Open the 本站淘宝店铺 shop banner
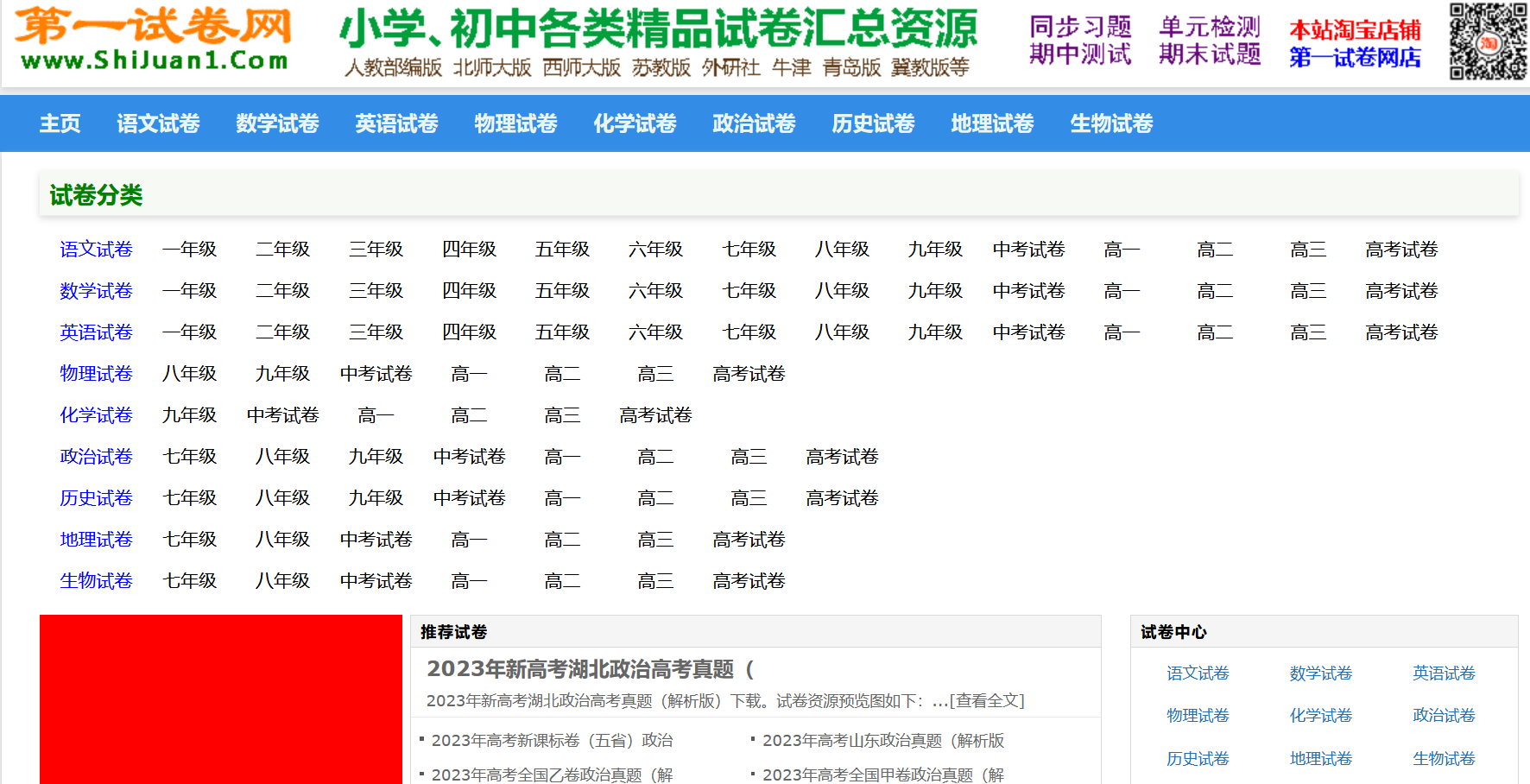Image resolution: width=1530 pixels, height=784 pixels. point(1355,43)
